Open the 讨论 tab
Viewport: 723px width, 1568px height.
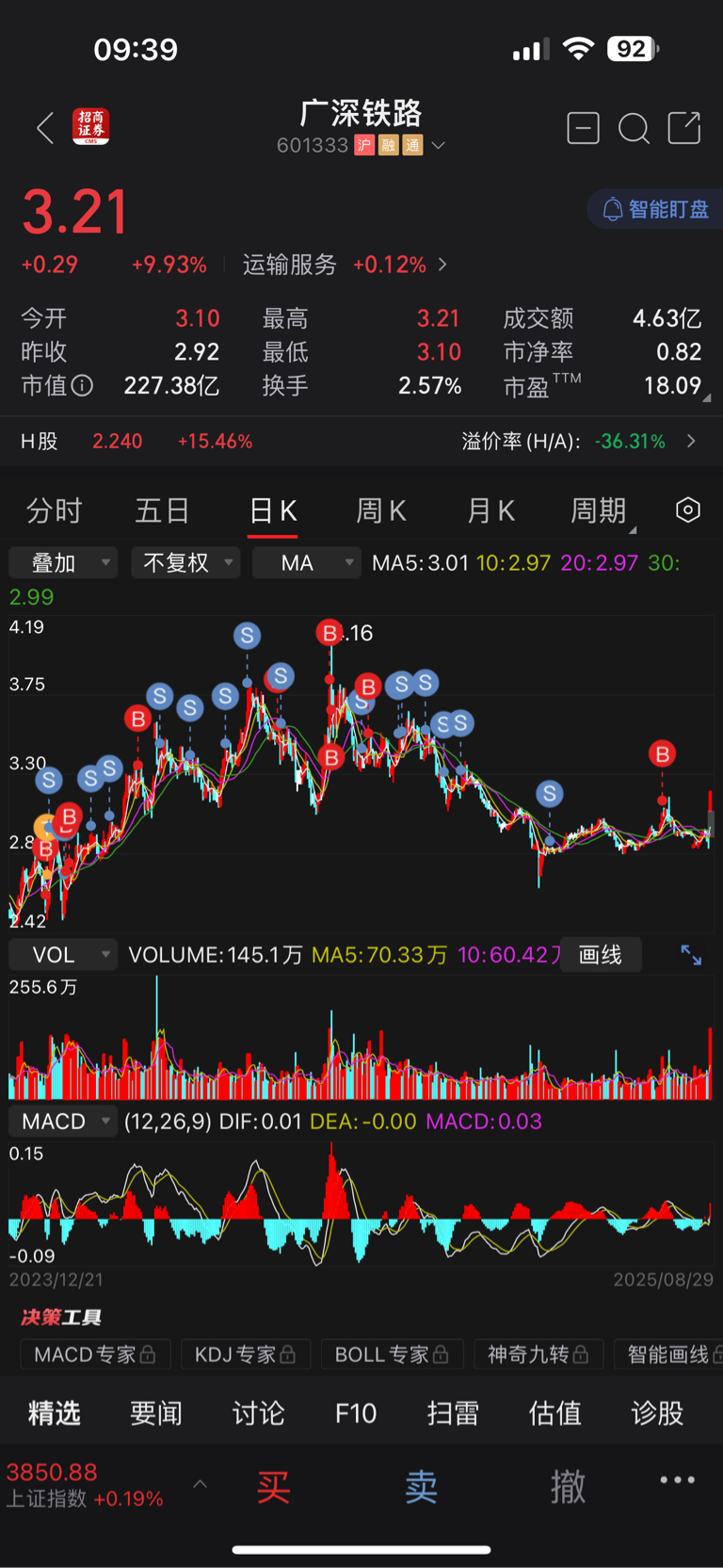(258, 1413)
